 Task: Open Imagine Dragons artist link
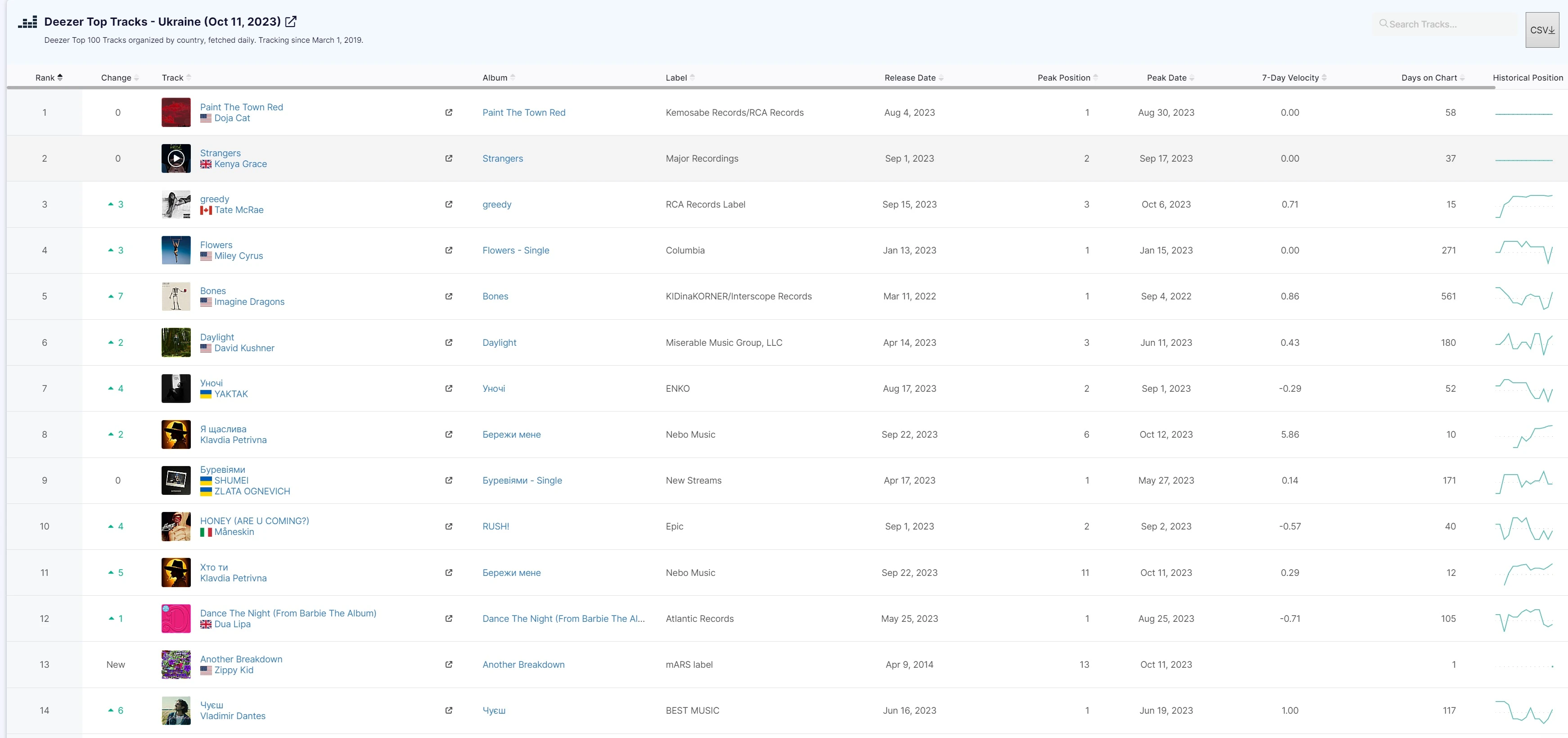pyautogui.click(x=249, y=302)
